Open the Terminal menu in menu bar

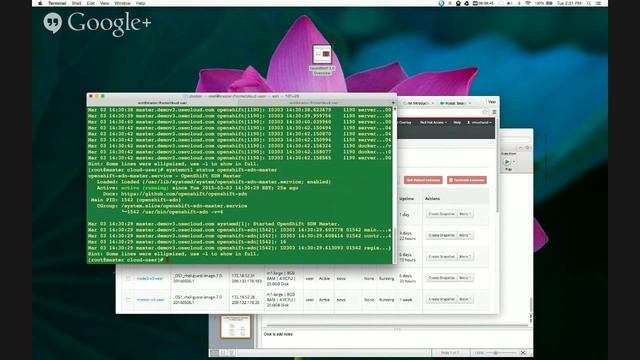pos(57,3)
